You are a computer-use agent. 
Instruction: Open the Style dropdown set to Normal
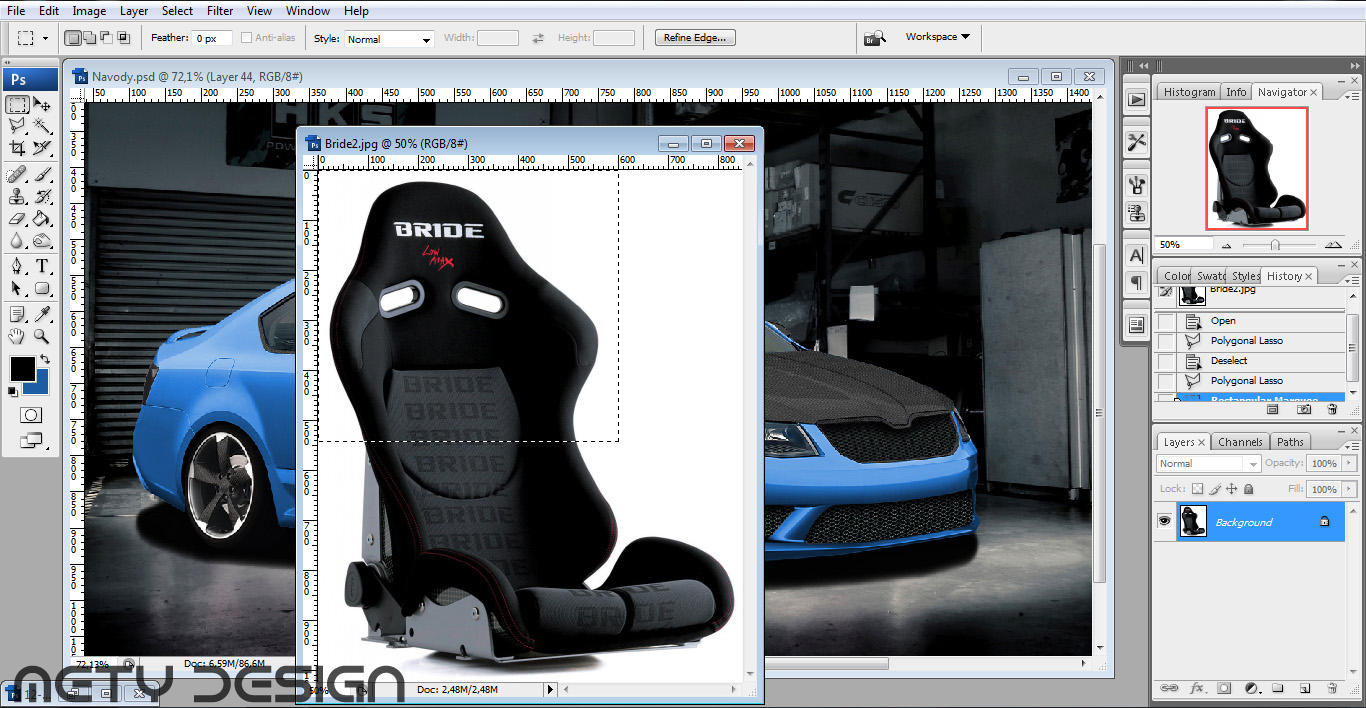click(388, 39)
